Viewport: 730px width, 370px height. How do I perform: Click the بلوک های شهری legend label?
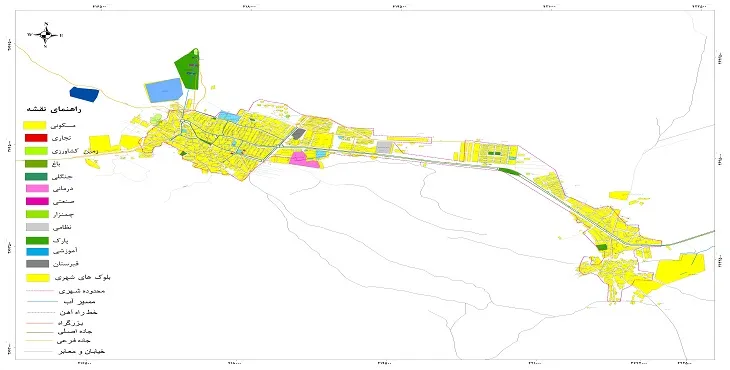[x=83, y=277]
